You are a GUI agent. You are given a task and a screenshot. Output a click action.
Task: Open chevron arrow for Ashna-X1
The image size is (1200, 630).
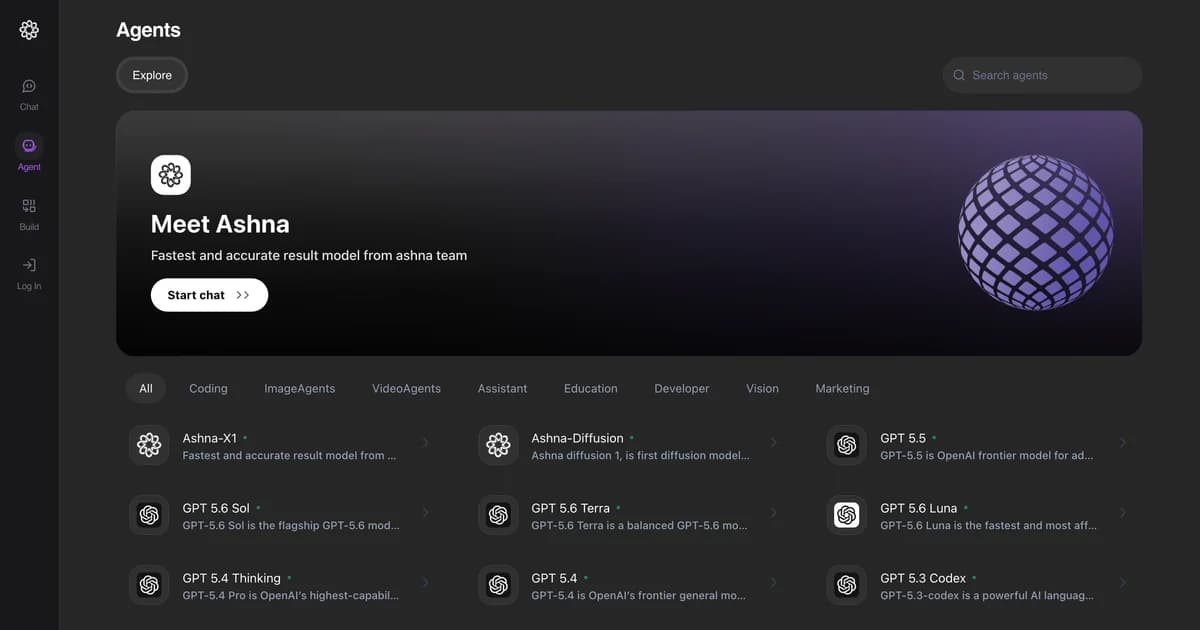coord(425,442)
